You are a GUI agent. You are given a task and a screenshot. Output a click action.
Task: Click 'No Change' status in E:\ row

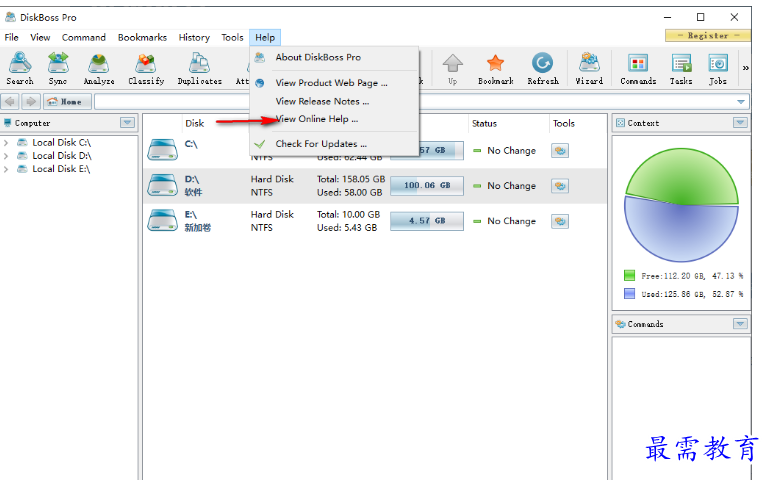click(511, 221)
